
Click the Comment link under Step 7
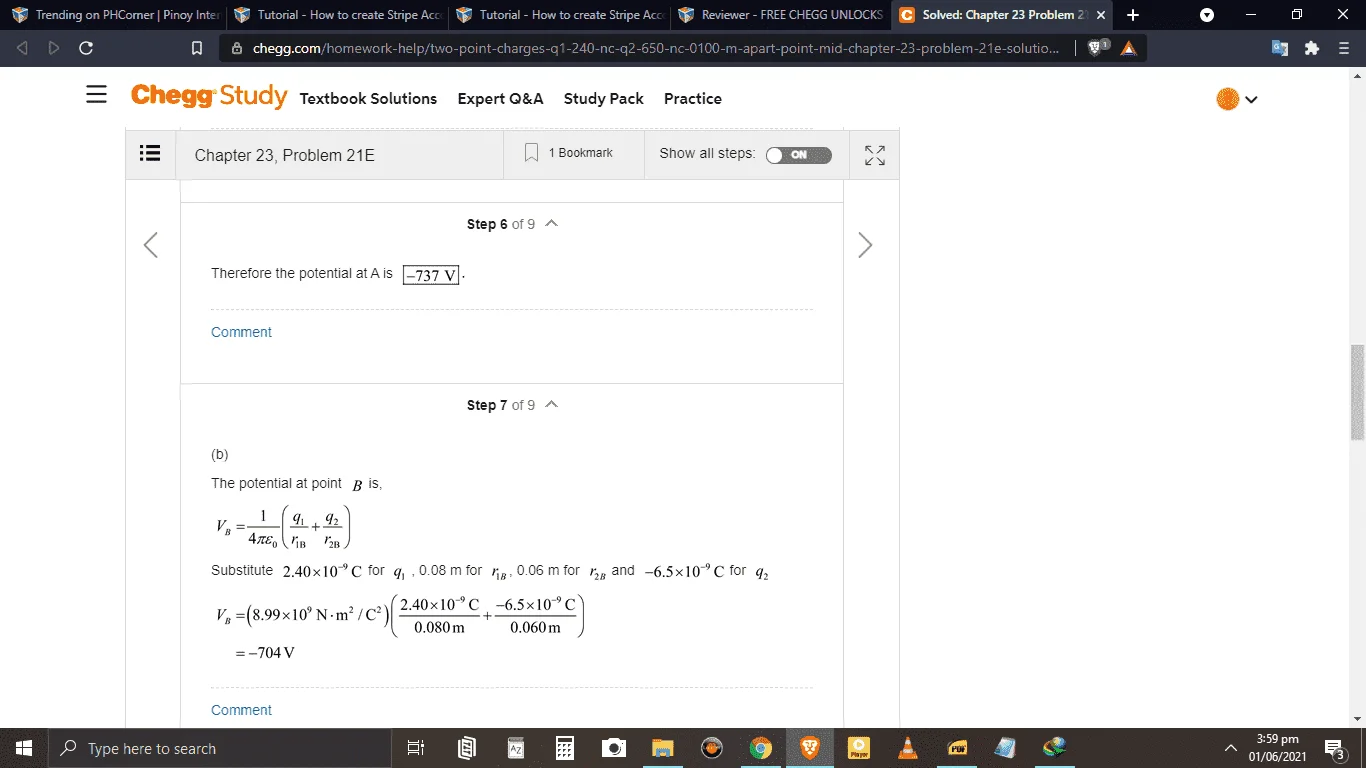click(x=241, y=710)
